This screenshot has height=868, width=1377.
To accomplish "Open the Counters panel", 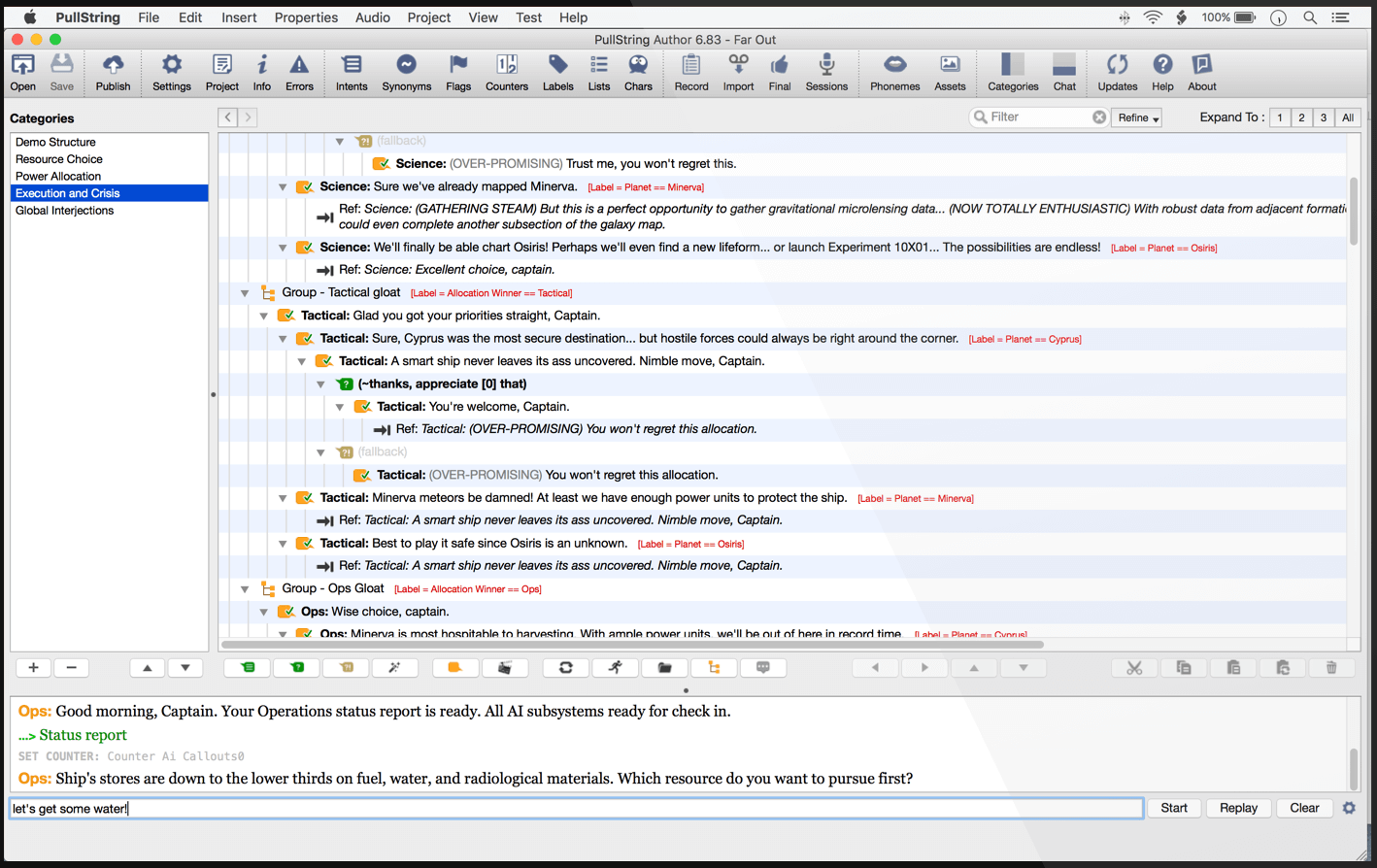I will [x=507, y=72].
